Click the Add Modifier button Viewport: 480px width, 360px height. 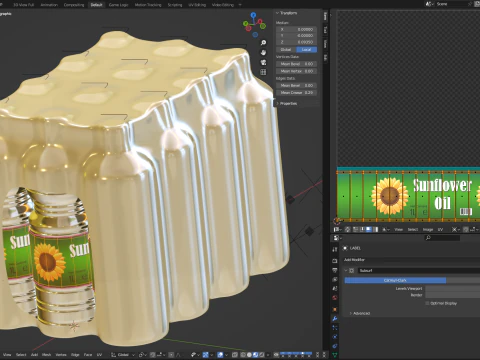(412, 260)
